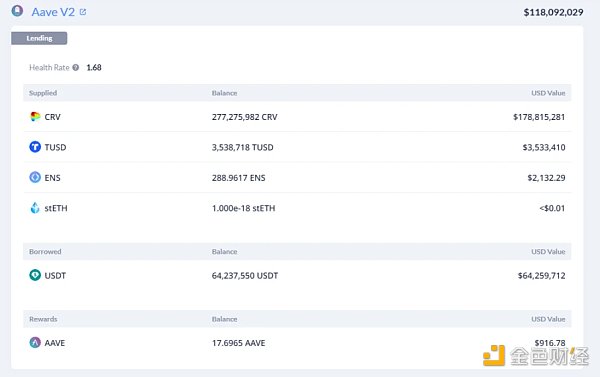Click the CRV token icon

pos(35,117)
